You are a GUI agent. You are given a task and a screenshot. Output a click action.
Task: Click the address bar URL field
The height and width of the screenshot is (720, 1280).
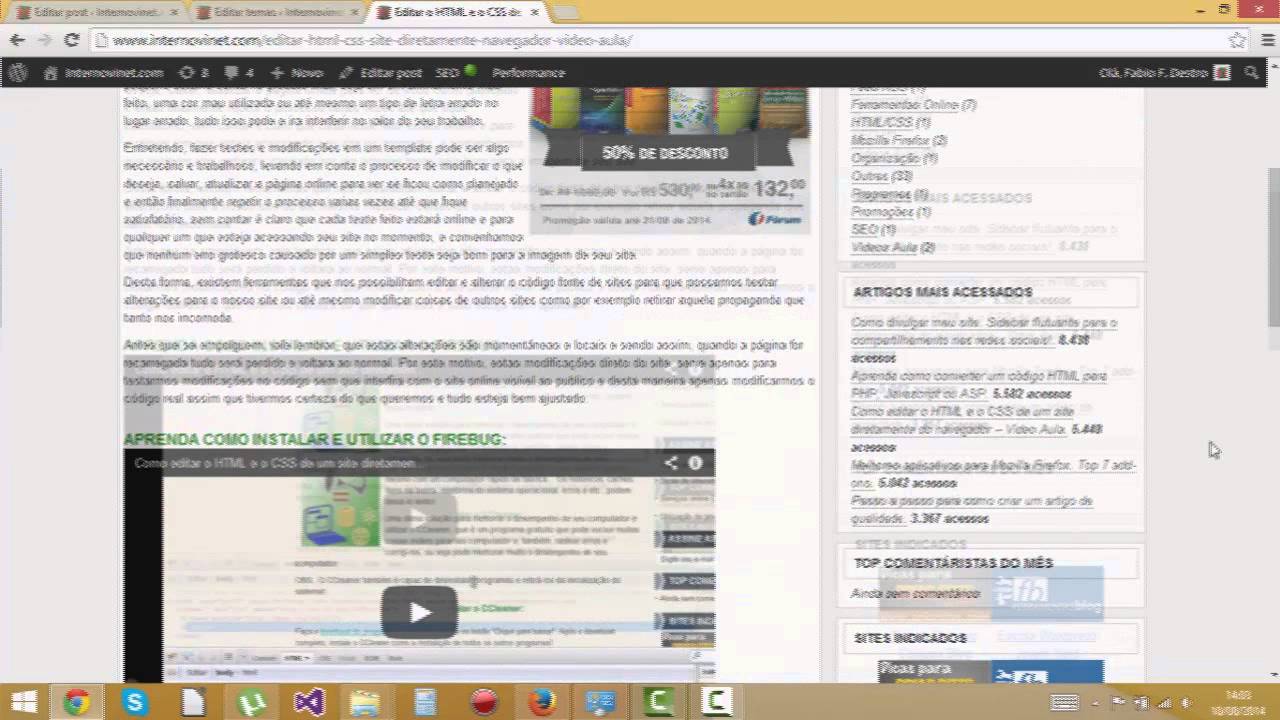660,40
